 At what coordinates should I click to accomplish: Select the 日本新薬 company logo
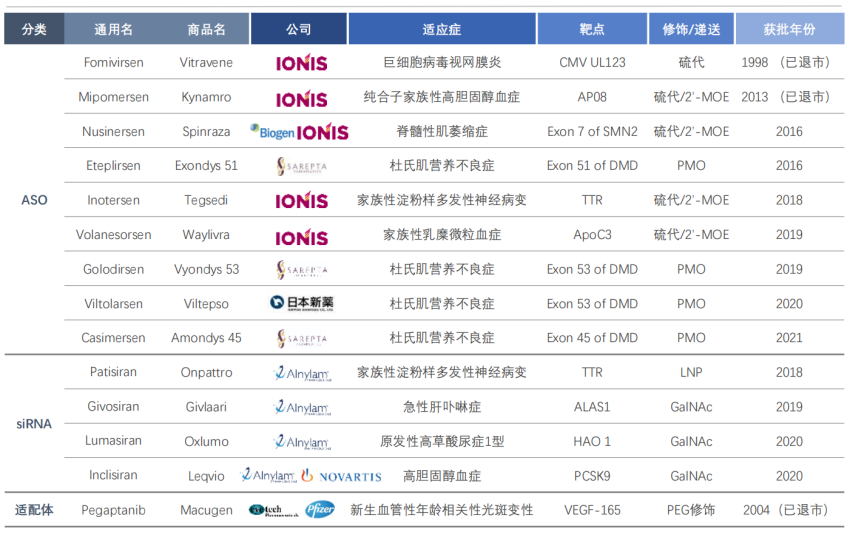[x=301, y=303]
